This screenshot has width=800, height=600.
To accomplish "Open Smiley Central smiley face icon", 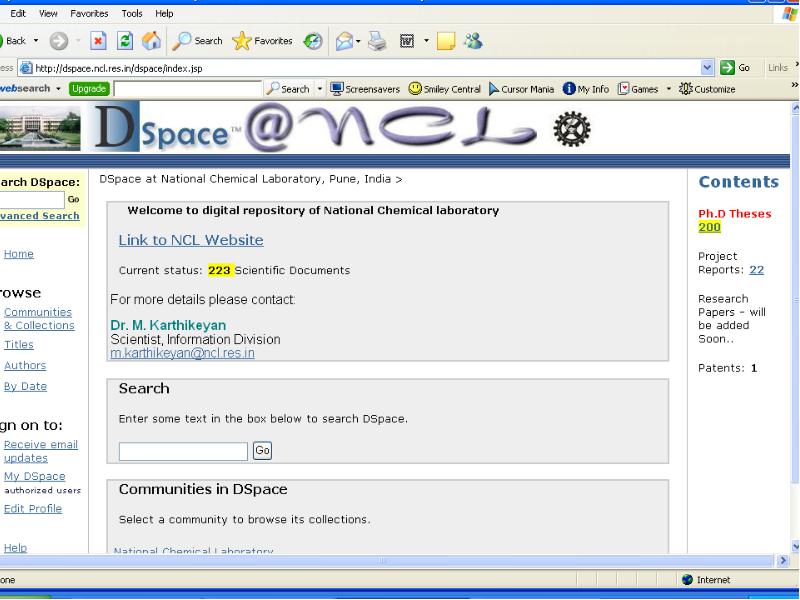I will 415,89.
